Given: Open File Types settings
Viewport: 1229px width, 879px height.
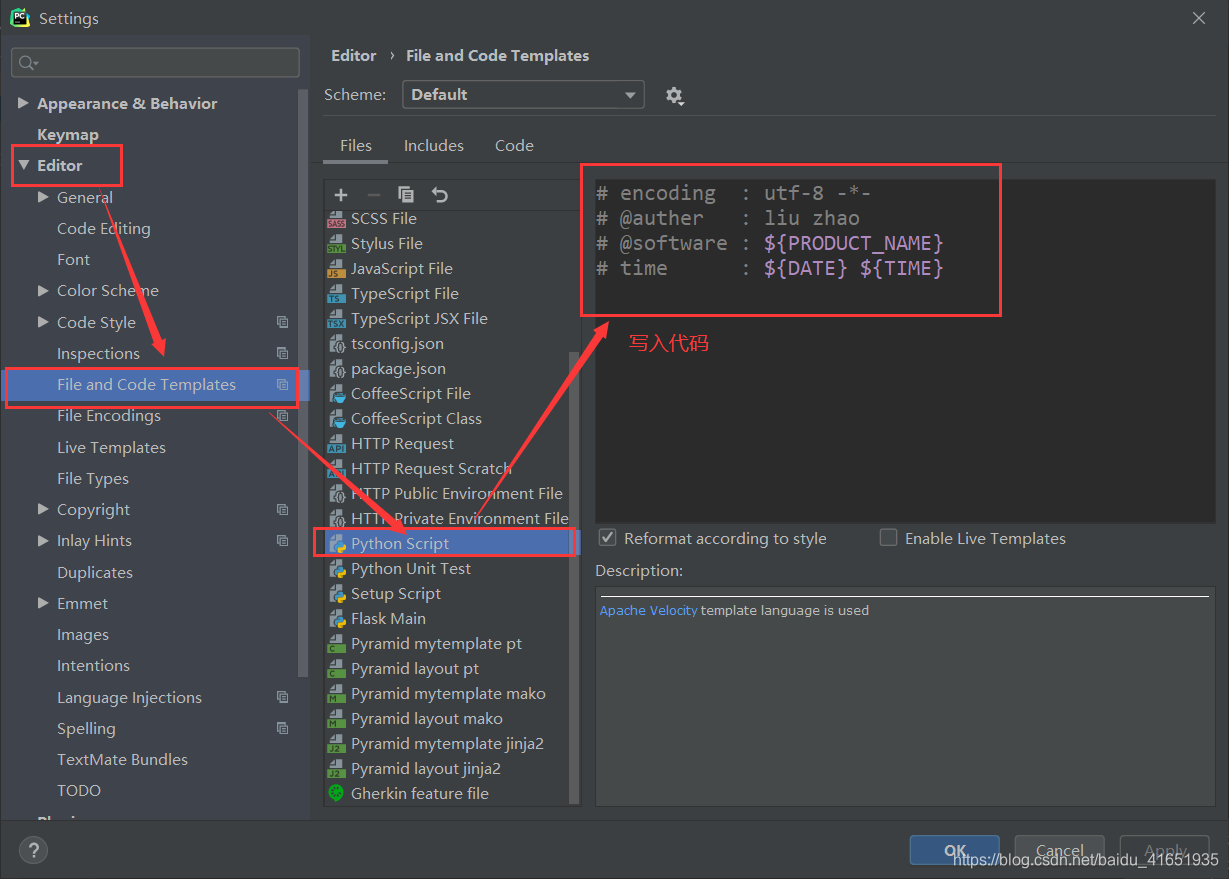Looking at the screenshot, I should [93, 479].
